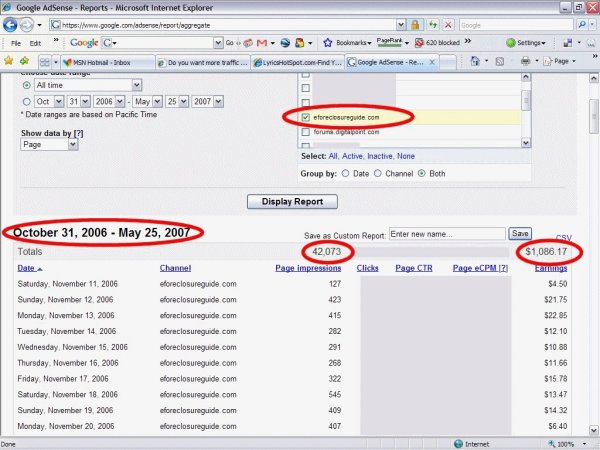This screenshot has height=450, width=600.
Task: Open the Bookmarks star in Google toolbar
Action: pos(328,43)
